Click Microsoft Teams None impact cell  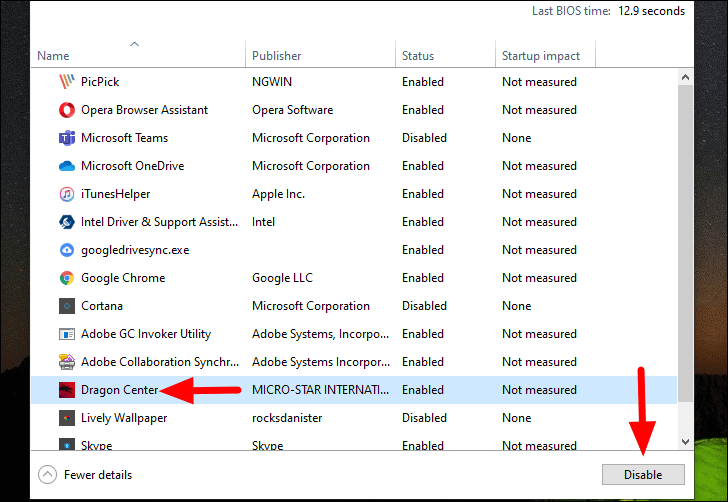coord(516,138)
